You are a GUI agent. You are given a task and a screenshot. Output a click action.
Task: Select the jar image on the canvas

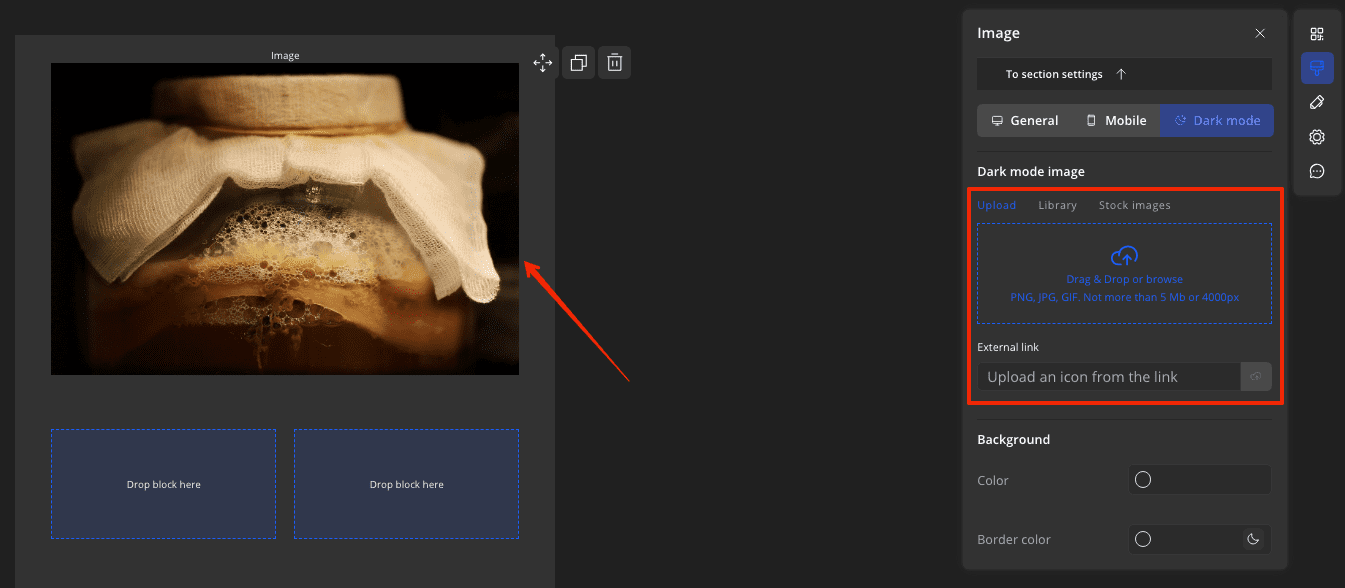point(285,219)
